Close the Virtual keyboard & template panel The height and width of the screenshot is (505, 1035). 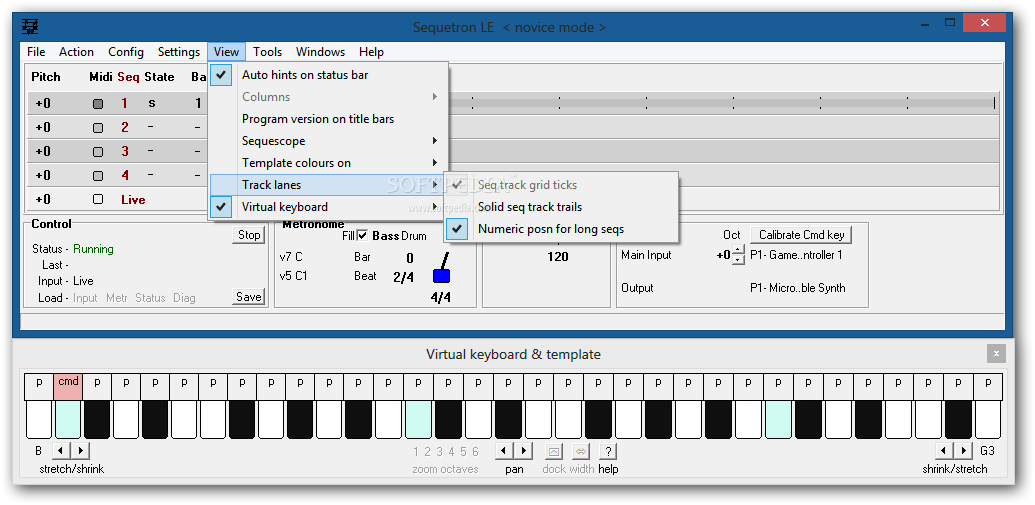coord(996,354)
